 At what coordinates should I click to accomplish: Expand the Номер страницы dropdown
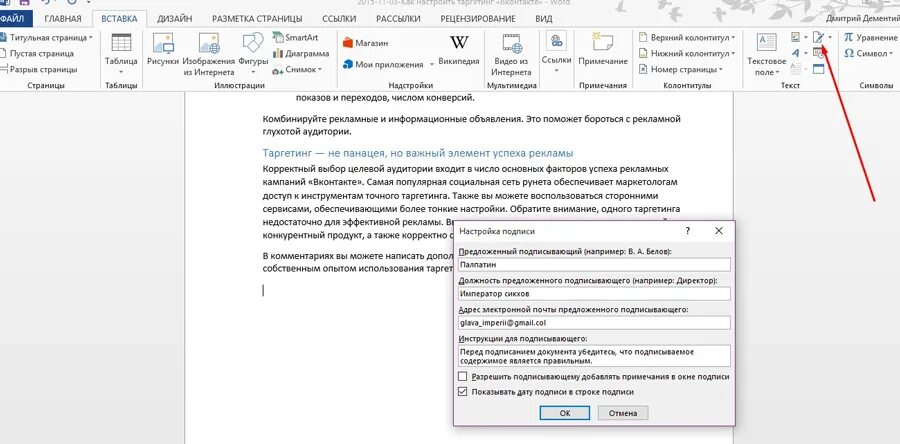point(721,69)
